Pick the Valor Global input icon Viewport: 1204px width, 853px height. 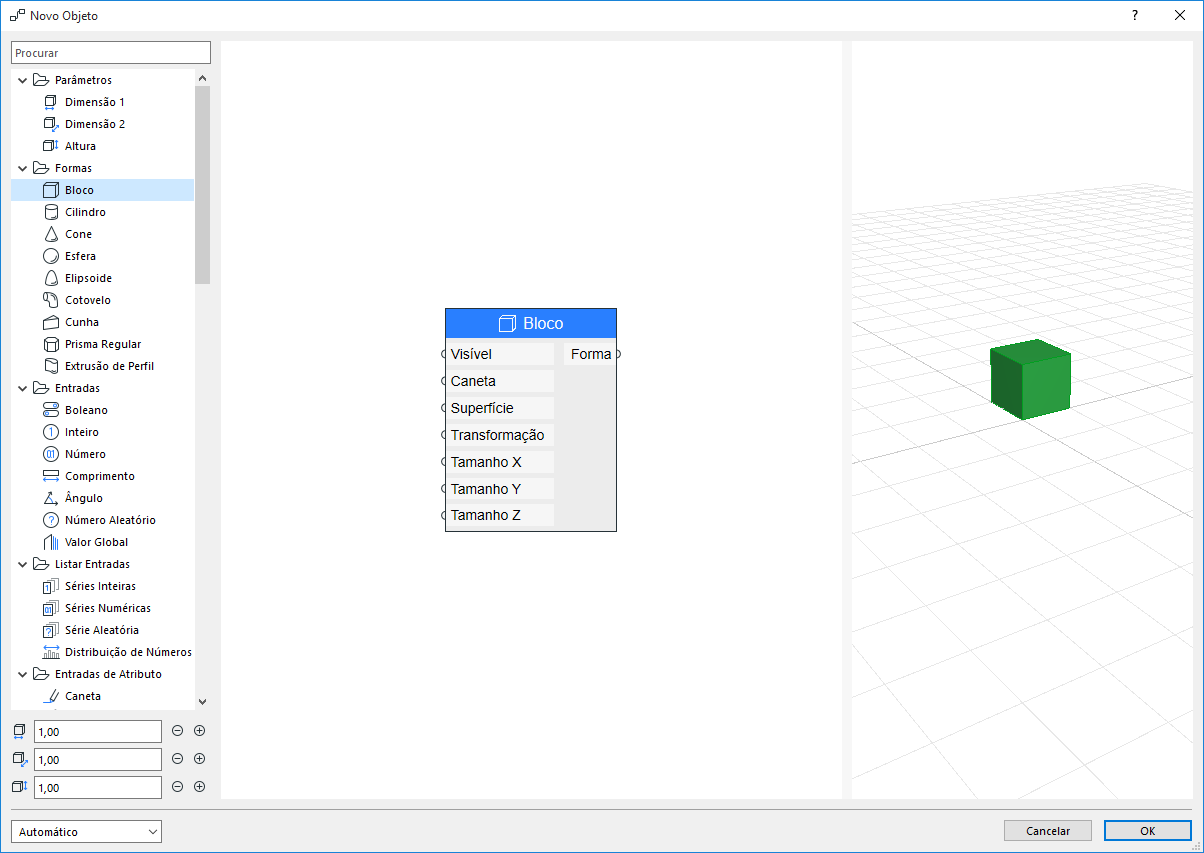(x=52, y=542)
